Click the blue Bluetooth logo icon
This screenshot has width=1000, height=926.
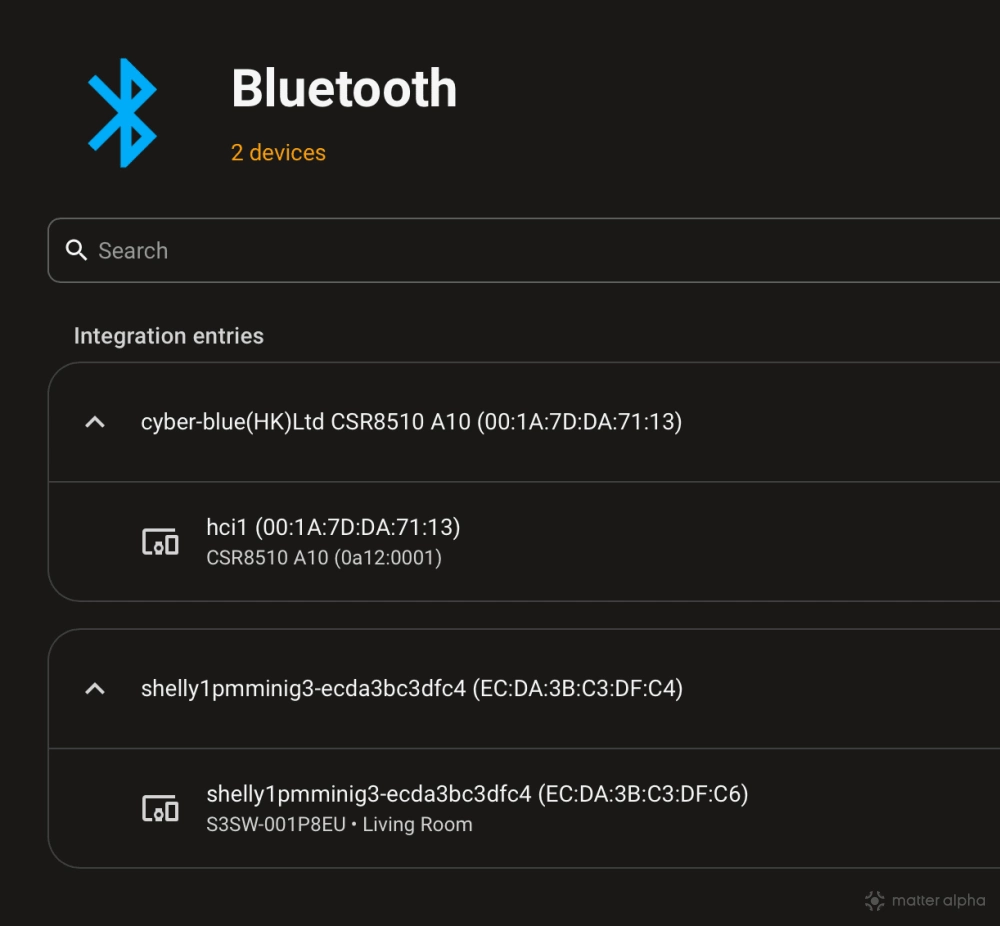[122, 113]
